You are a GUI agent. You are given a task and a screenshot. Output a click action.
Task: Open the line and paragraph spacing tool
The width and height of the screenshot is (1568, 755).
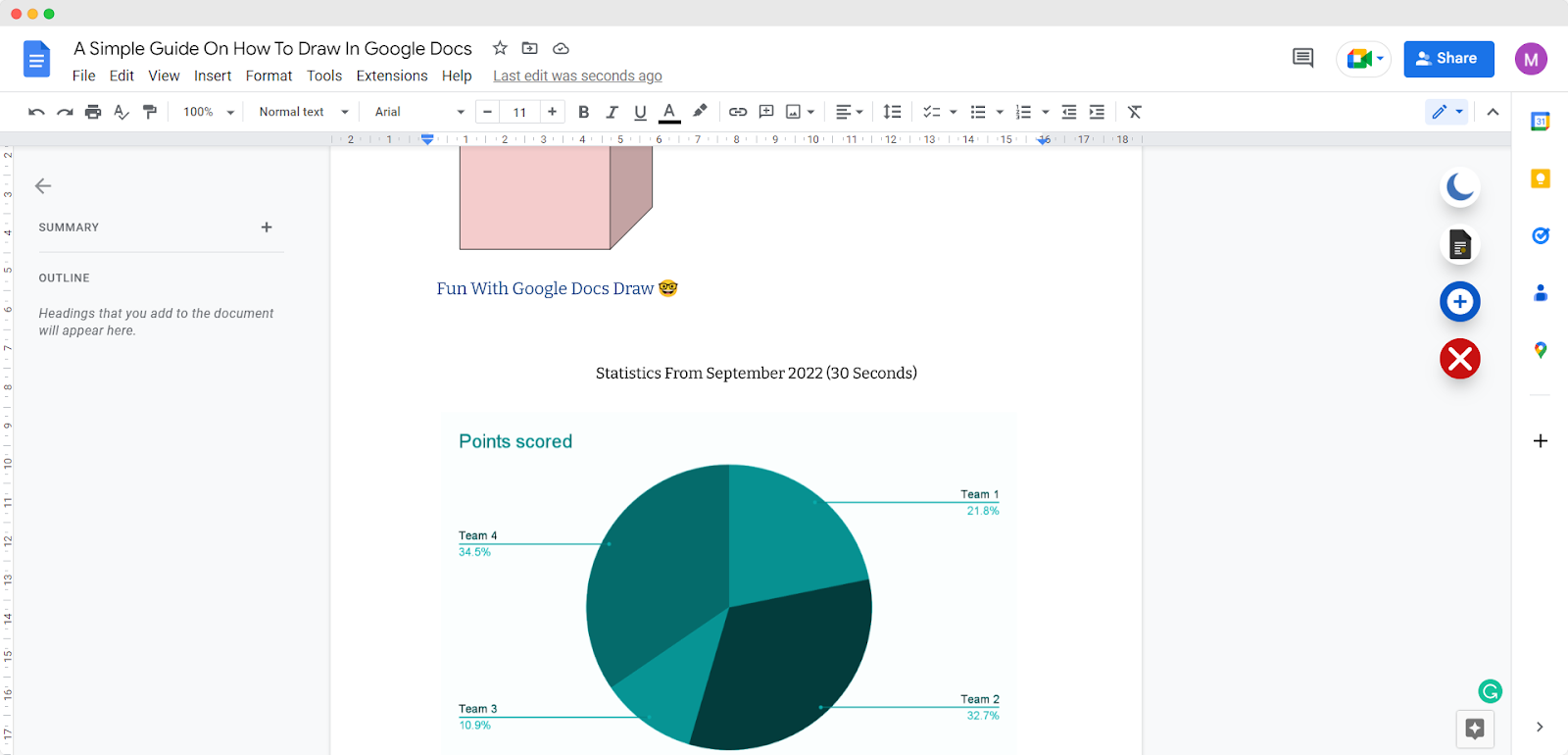pos(892,112)
